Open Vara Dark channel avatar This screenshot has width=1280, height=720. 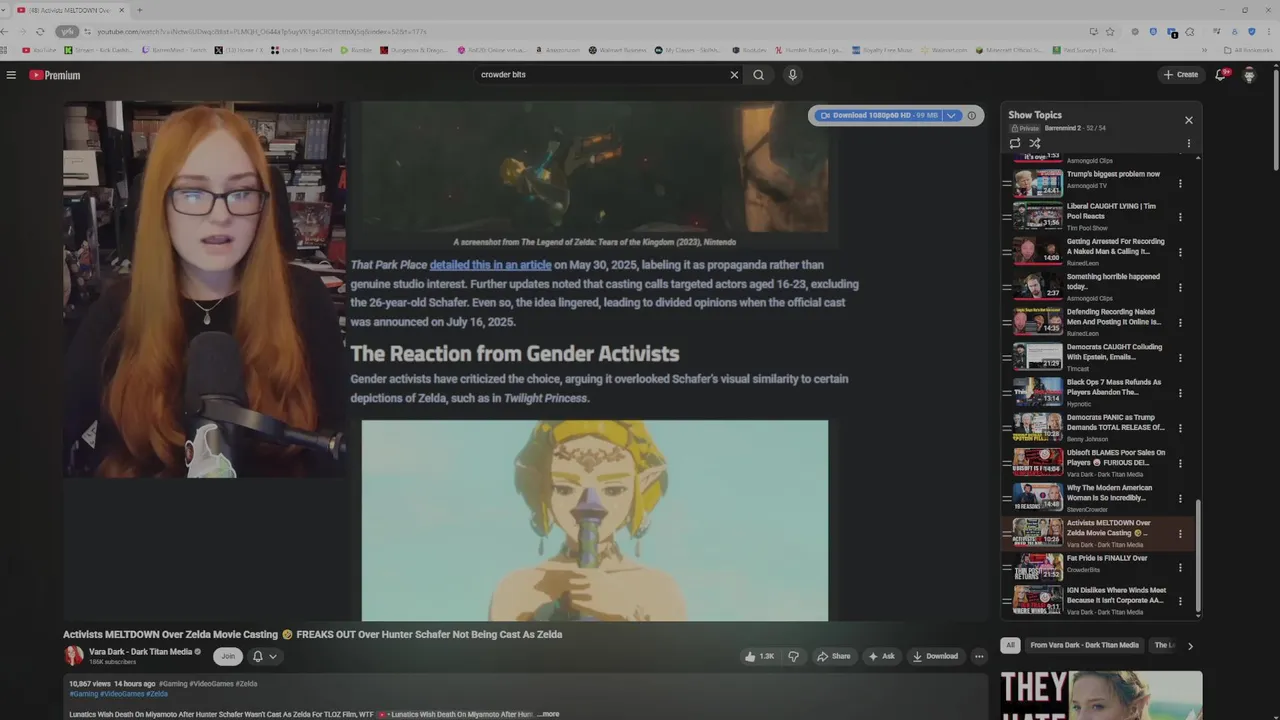(74, 656)
